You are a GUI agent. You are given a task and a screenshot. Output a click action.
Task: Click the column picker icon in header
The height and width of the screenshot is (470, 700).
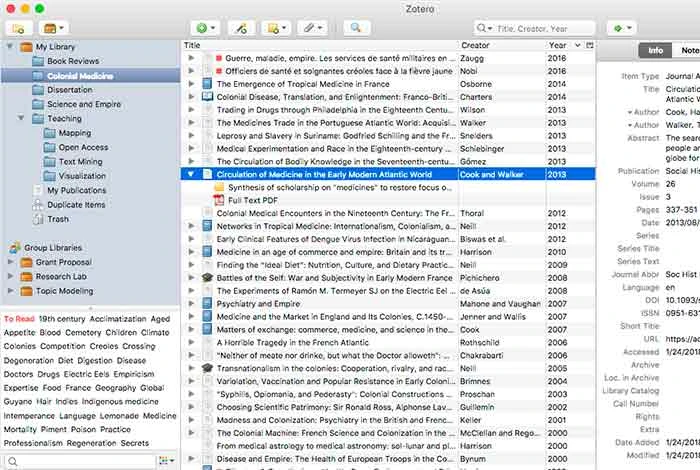(x=589, y=45)
